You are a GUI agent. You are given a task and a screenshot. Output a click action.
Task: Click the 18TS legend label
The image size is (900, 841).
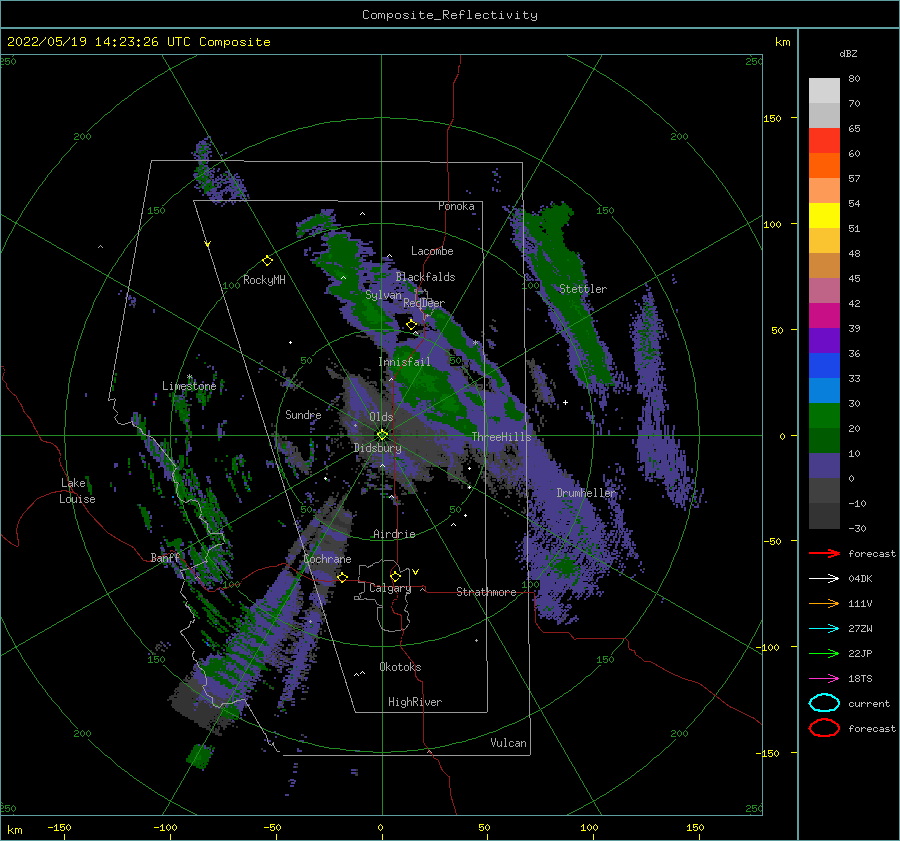click(860, 679)
